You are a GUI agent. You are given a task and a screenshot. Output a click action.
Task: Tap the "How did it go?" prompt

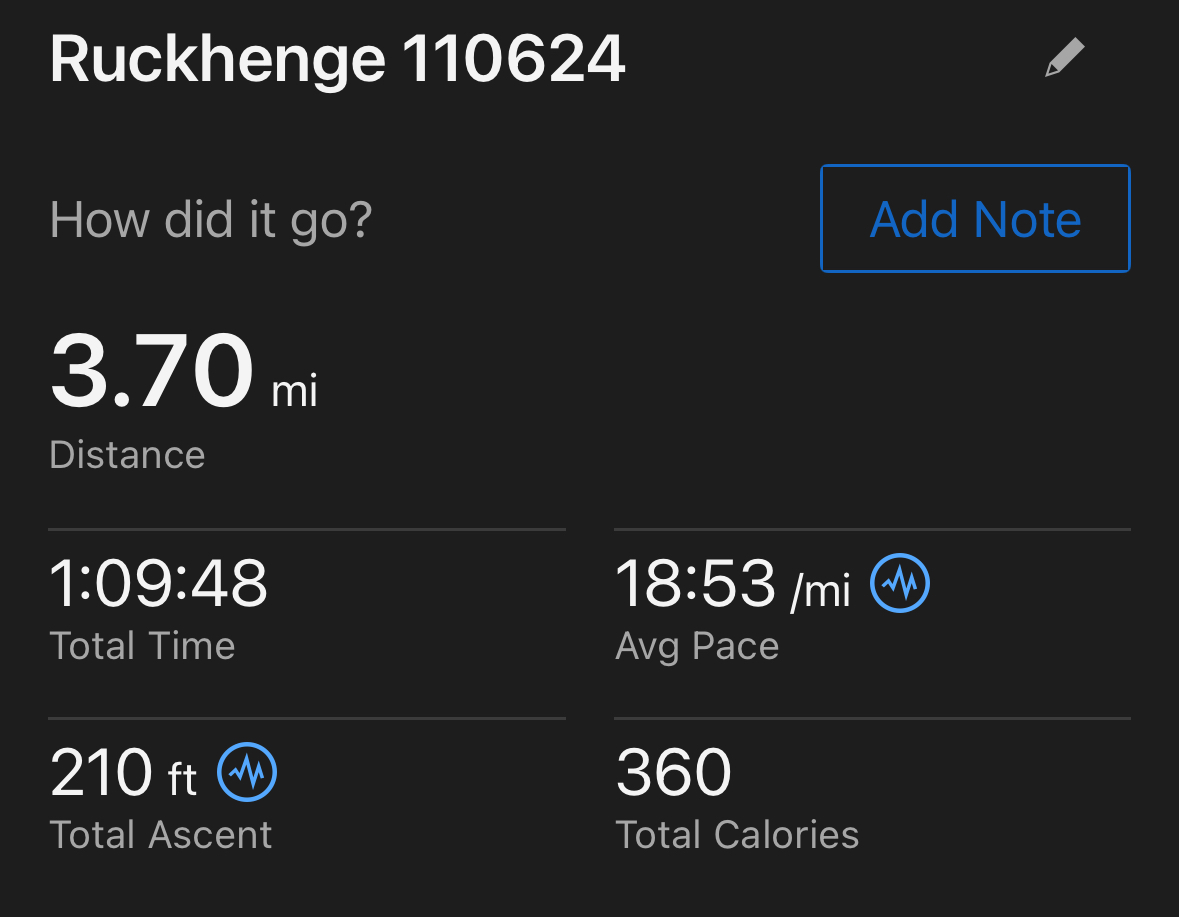tap(211, 219)
